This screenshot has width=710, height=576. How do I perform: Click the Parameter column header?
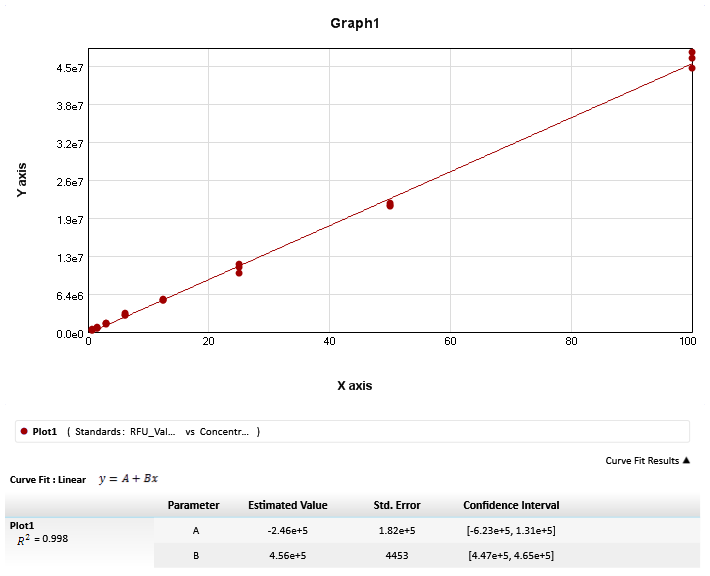click(x=193, y=505)
